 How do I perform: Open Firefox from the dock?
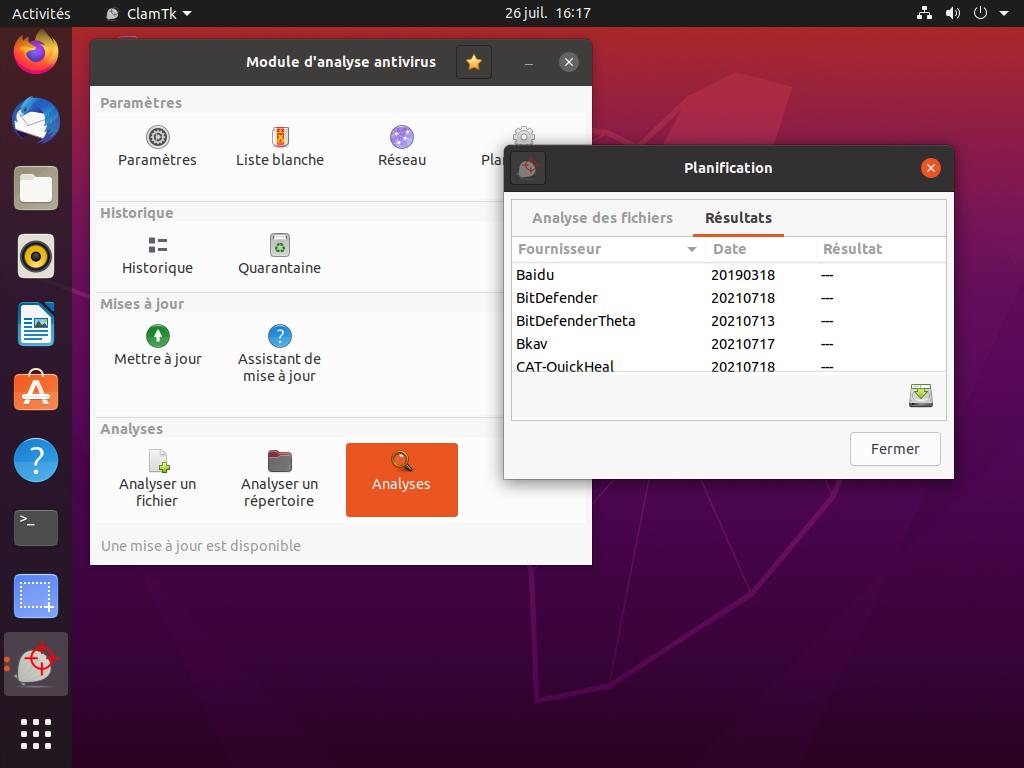pyautogui.click(x=36, y=52)
